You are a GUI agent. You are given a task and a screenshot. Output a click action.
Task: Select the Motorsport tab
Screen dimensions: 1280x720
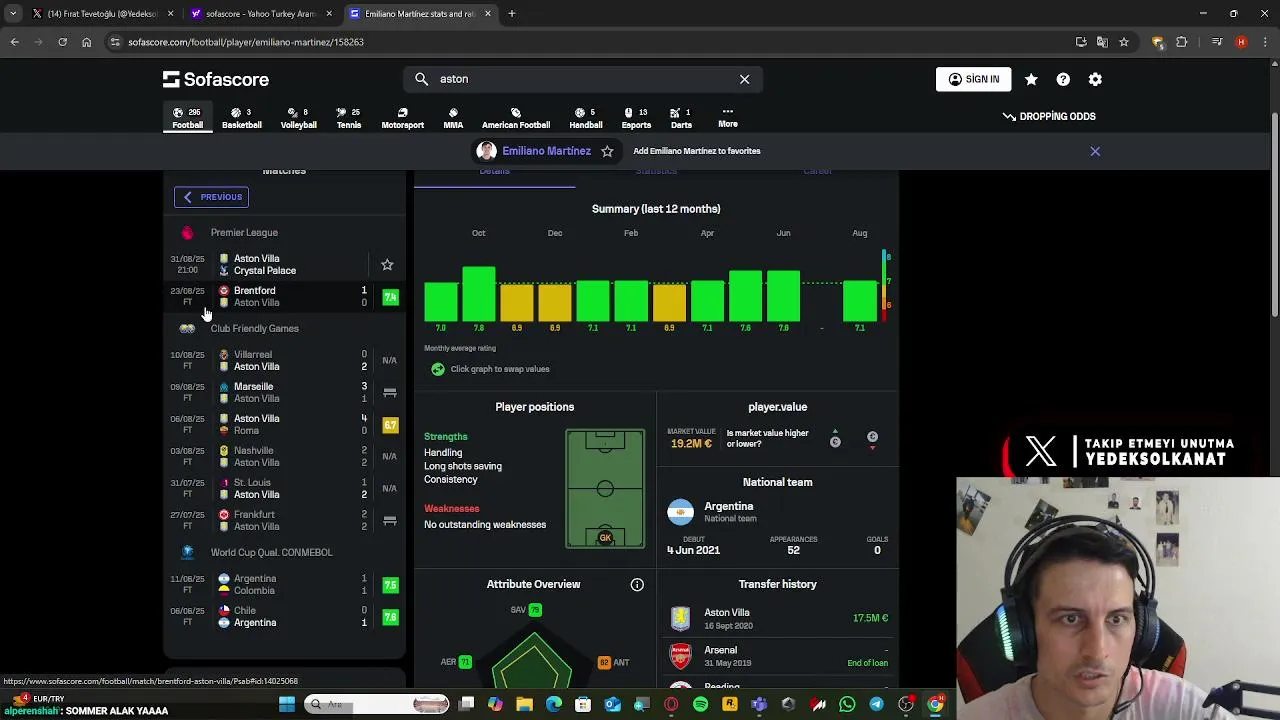click(402, 118)
